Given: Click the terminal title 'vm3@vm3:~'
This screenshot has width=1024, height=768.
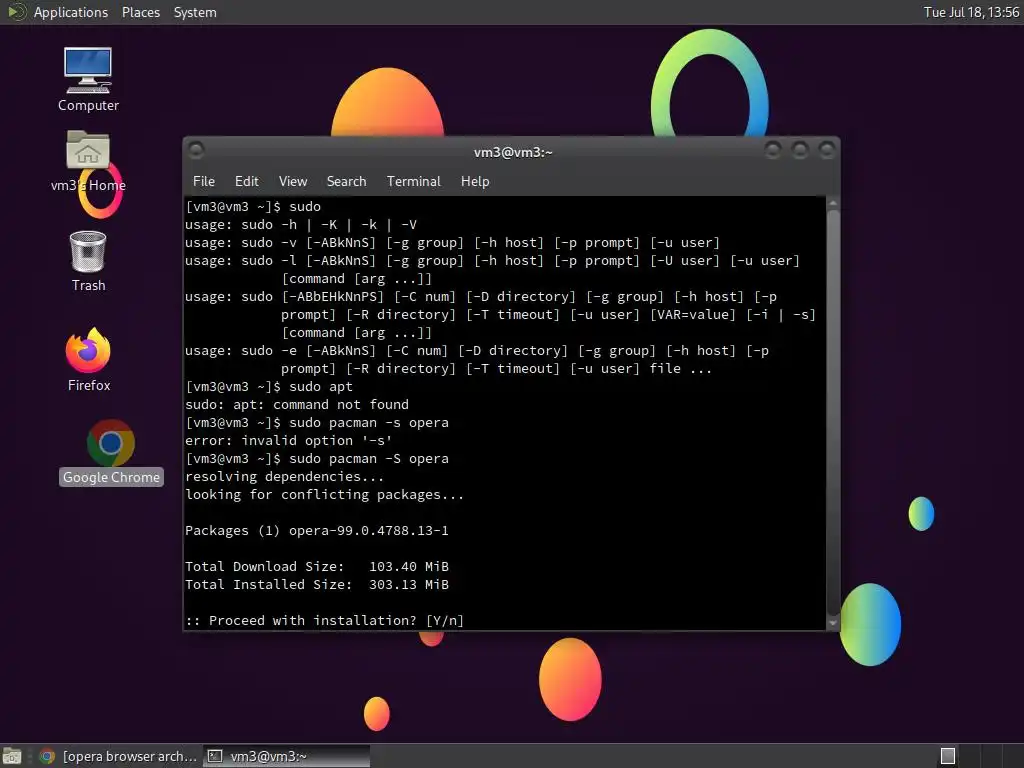Looking at the screenshot, I should click(513, 152).
